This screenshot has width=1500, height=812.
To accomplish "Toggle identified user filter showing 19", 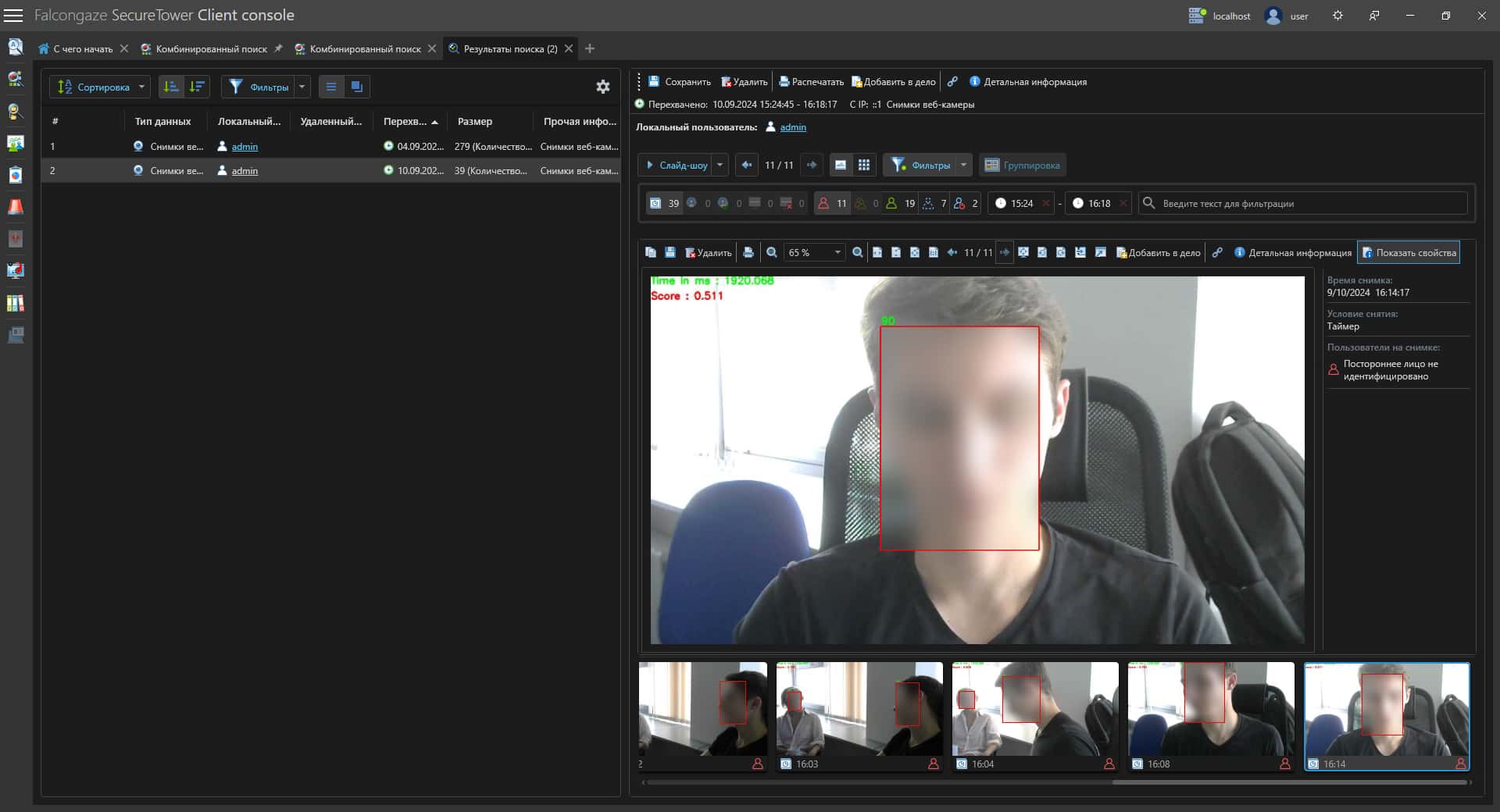I will [x=899, y=203].
